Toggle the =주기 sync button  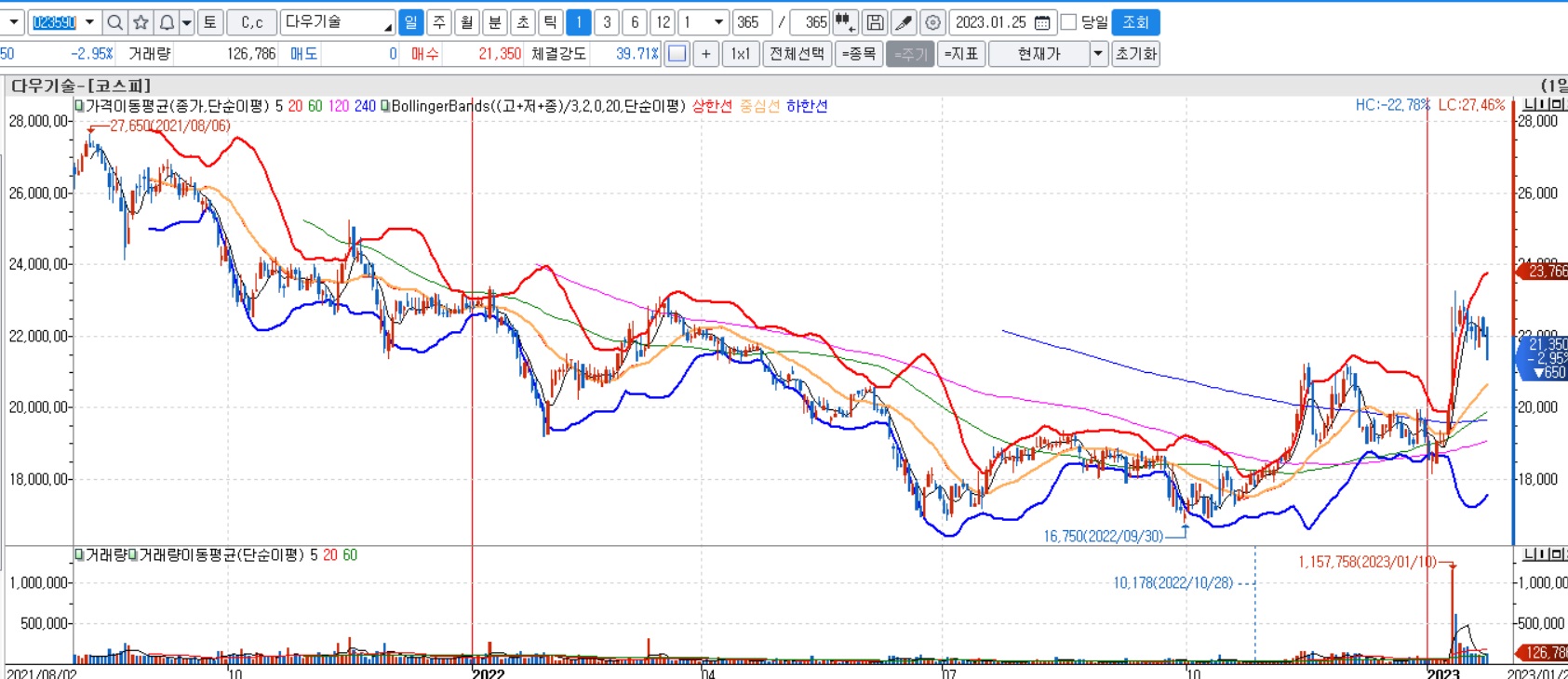click(910, 54)
